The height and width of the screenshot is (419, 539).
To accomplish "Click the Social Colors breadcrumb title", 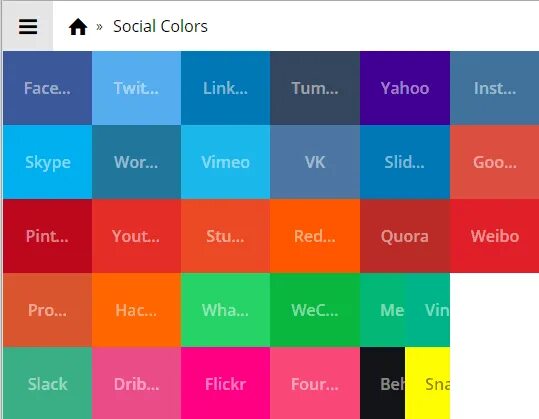I will (x=160, y=26).
